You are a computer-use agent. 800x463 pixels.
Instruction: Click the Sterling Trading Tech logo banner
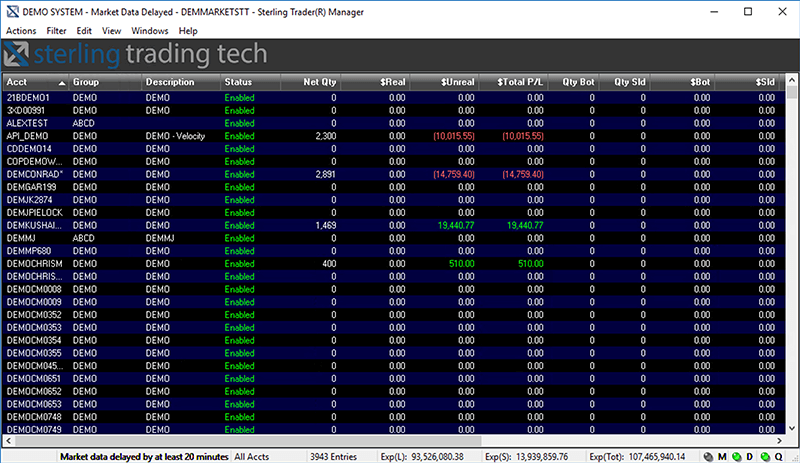pyautogui.click(x=136, y=54)
